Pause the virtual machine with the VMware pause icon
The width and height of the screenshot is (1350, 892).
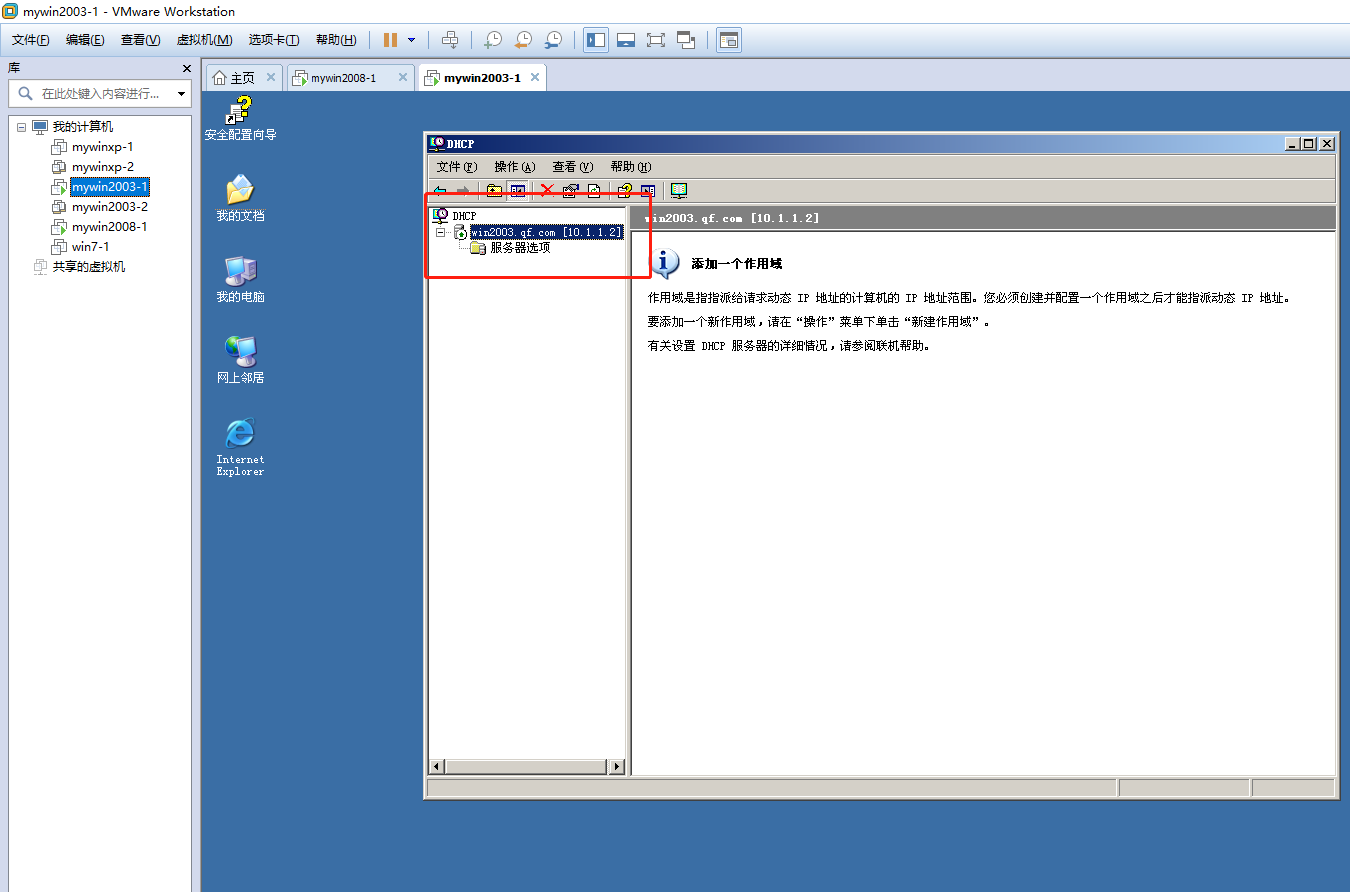pyautogui.click(x=390, y=40)
